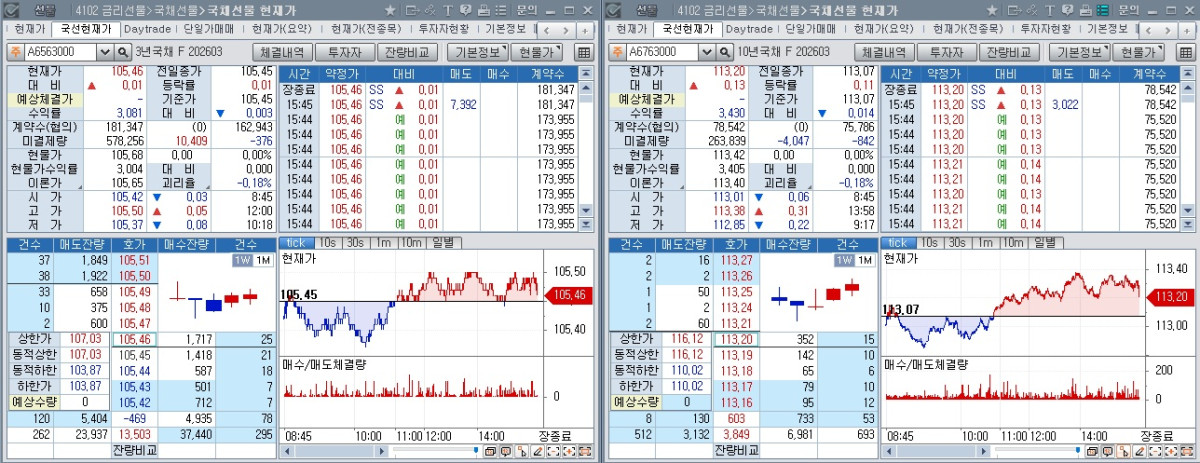Click tab scroll-left arrow in right window
Image resolution: width=1200 pixels, height=463 pixels.
[1148, 31]
